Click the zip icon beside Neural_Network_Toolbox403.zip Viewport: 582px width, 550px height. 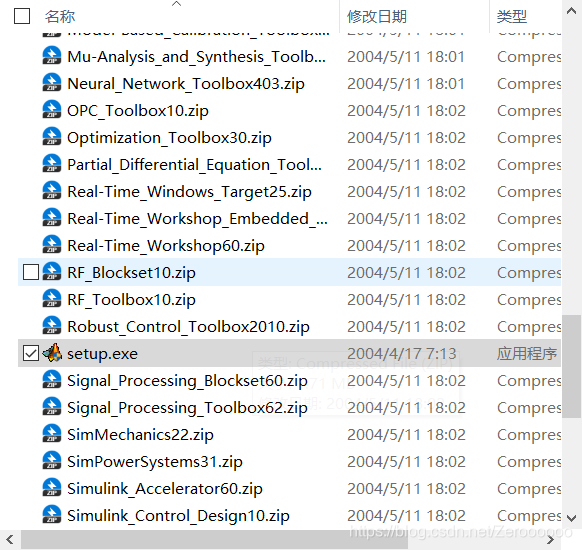[52, 82]
